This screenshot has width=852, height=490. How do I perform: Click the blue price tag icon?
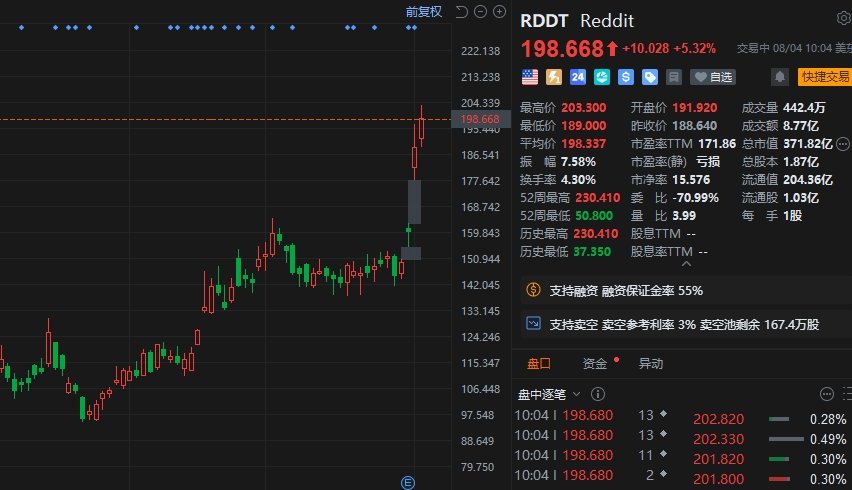pyautogui.click(x=649, y=77)
